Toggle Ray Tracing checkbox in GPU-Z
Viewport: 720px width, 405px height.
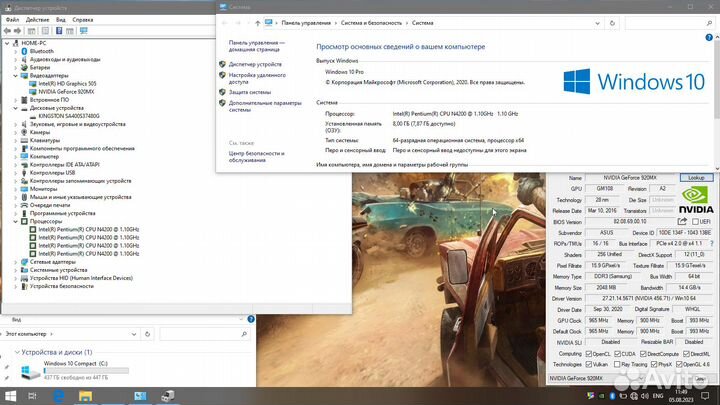[617, 364]
